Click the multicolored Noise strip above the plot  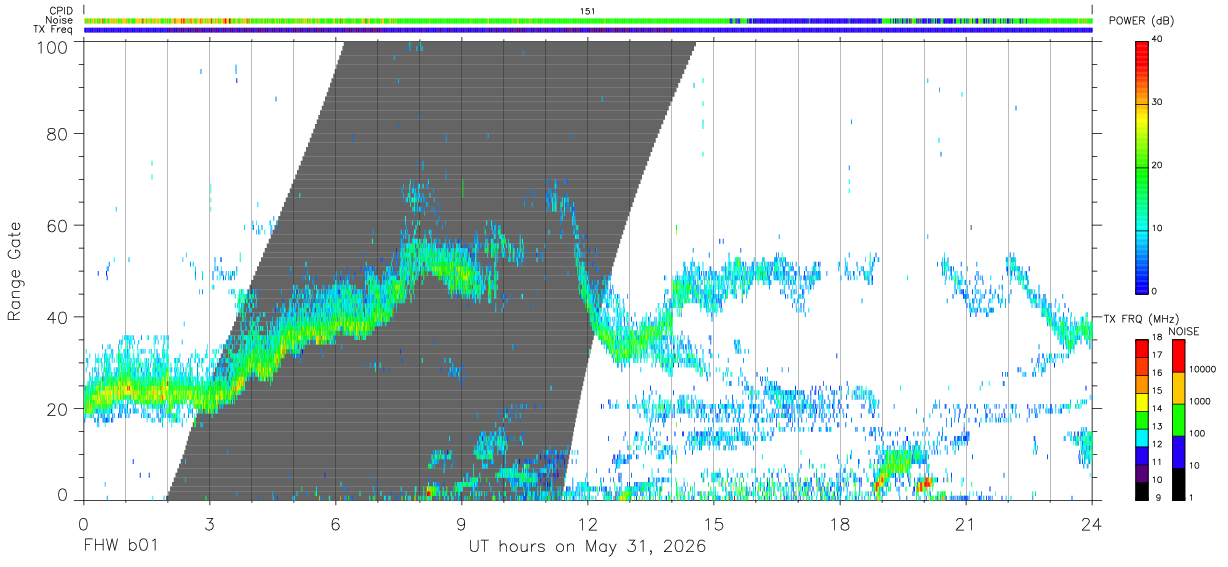588,20
